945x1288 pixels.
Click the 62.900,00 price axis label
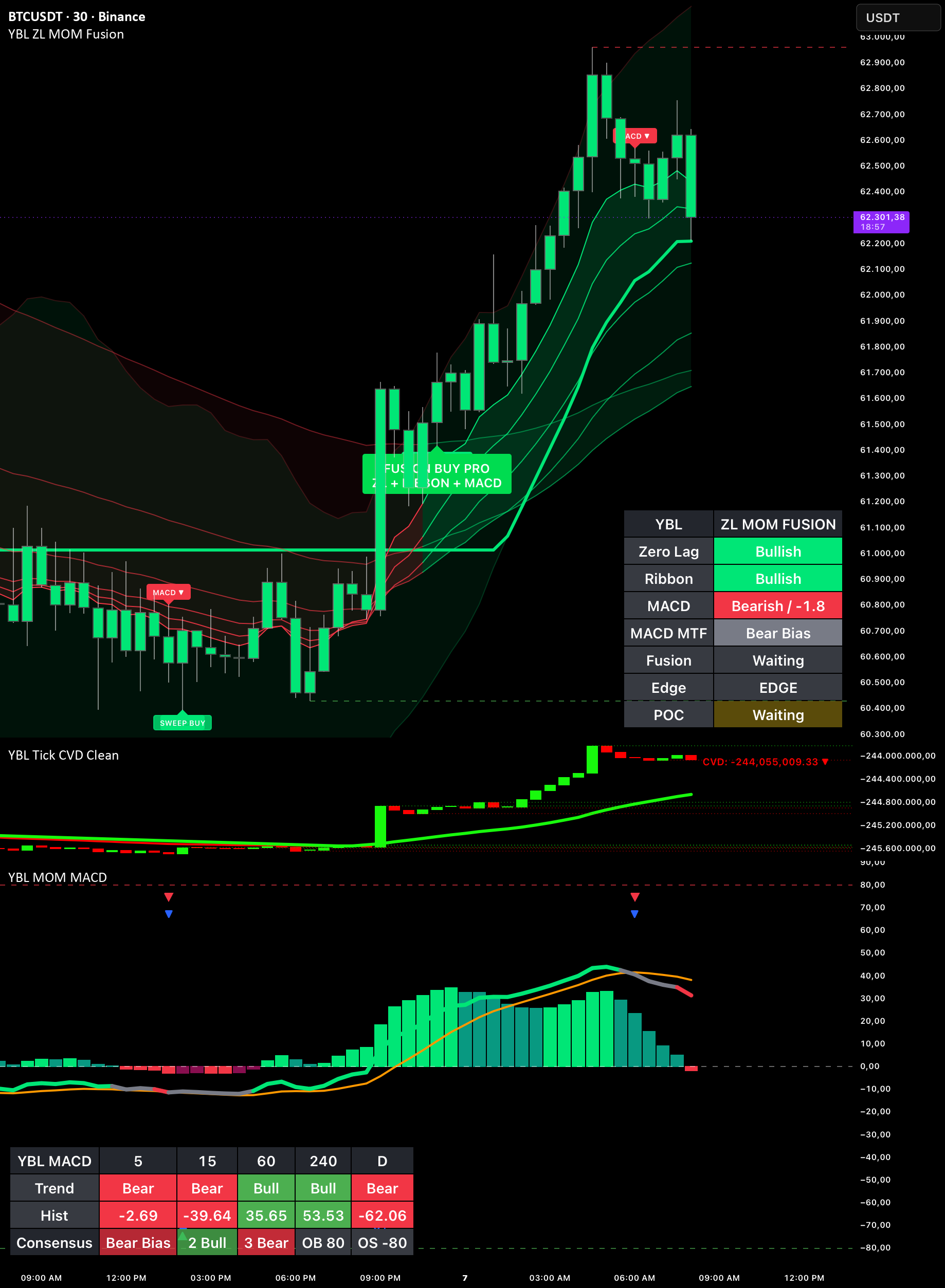[883, 62]
